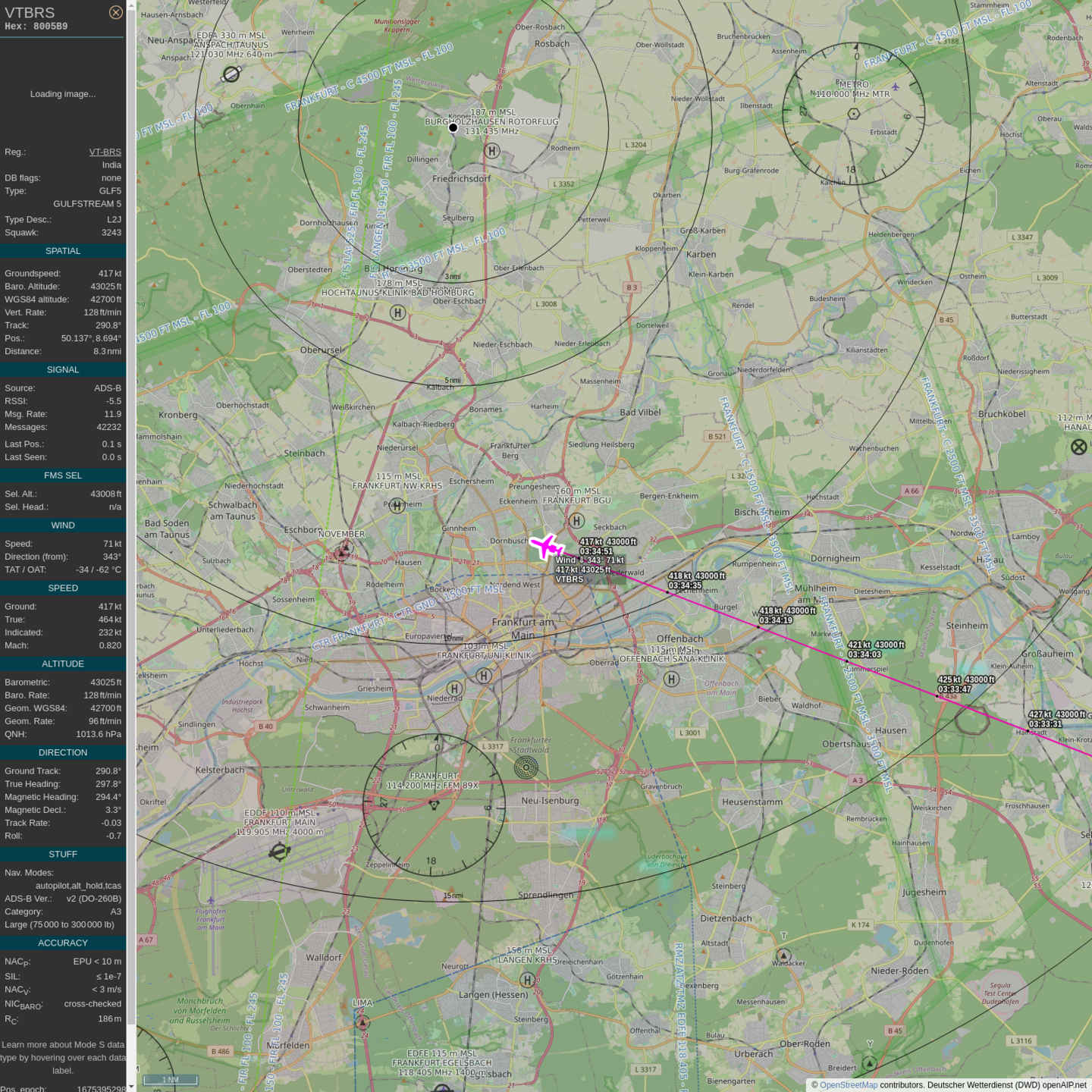This screenshot has width=1092, height=1092.
Task: Click the Offenbach Sana-Klinik helipad icon
Action: (672, 679)
